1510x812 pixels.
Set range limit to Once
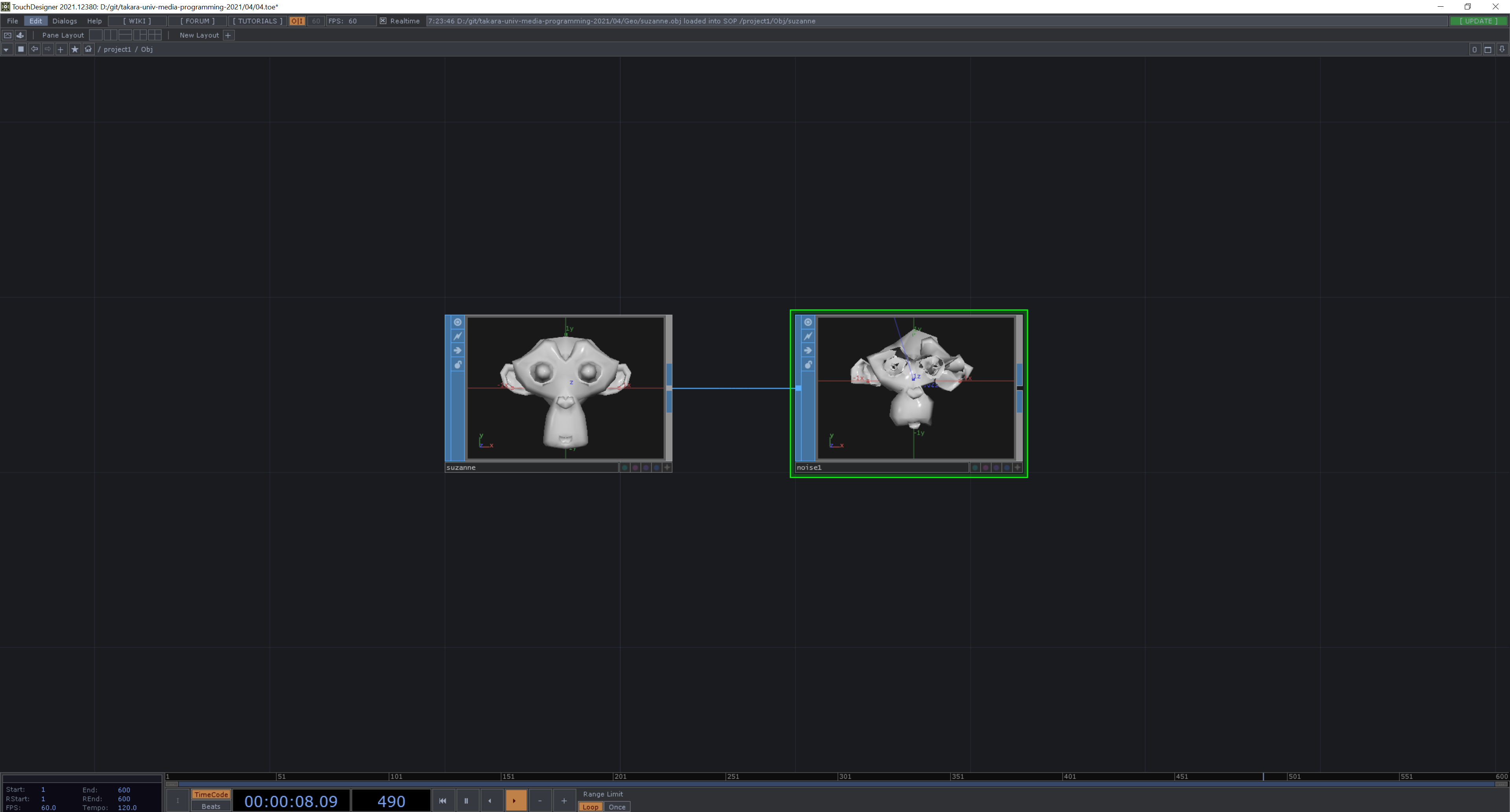click(x=617, y=807)
